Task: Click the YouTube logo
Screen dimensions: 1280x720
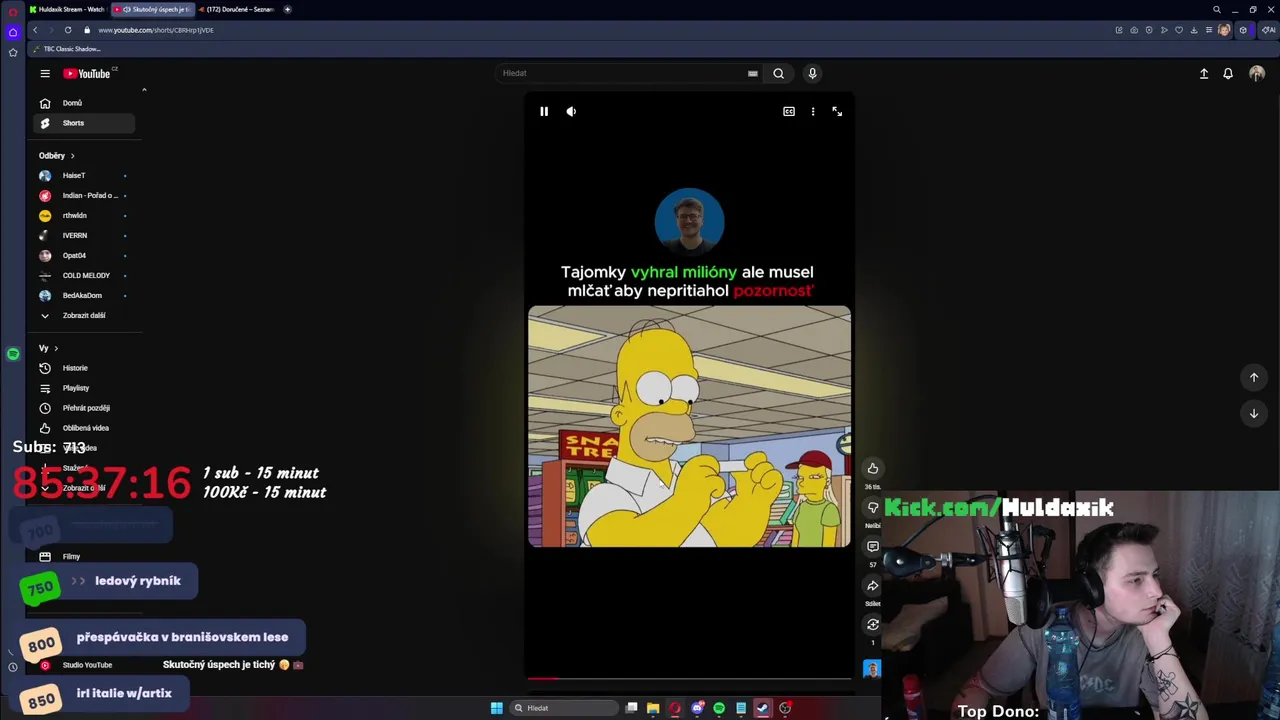Action: point(88,73)
